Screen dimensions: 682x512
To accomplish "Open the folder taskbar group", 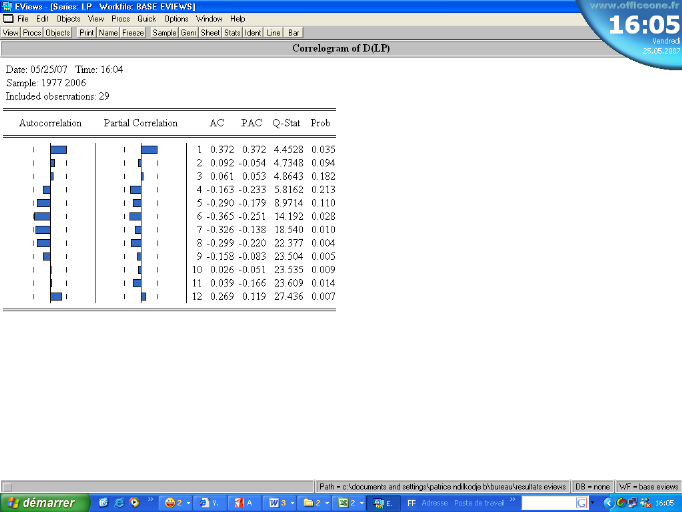I will pos(313,503).
